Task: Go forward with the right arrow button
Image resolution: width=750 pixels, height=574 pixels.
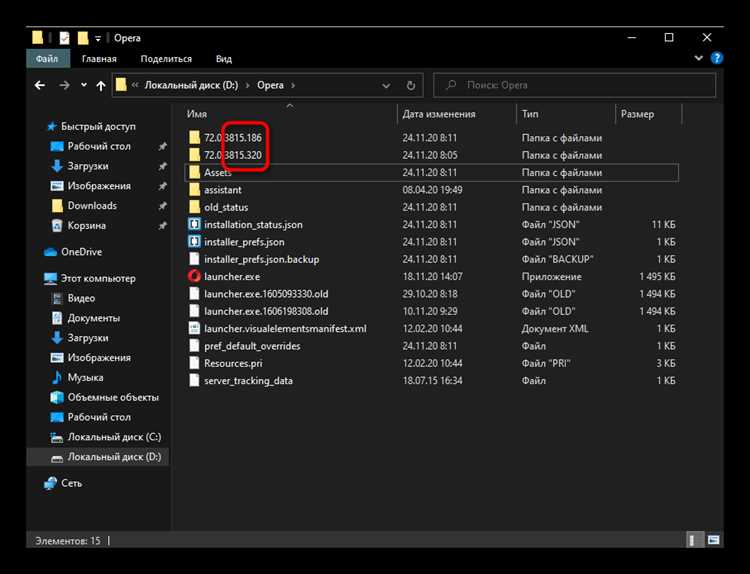Action: (x=64, y=85)
